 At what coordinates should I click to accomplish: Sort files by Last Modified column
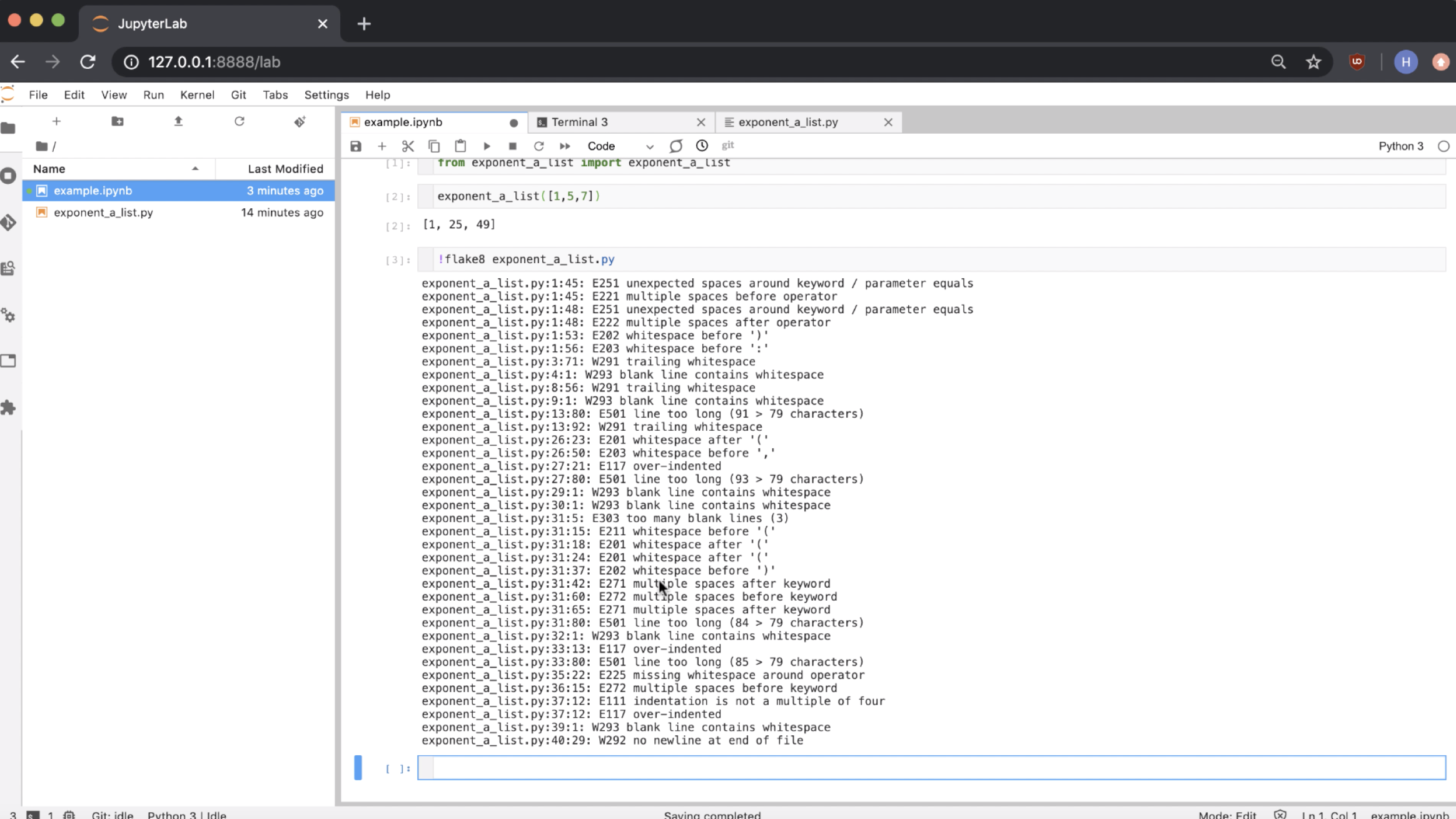point(285,169)
